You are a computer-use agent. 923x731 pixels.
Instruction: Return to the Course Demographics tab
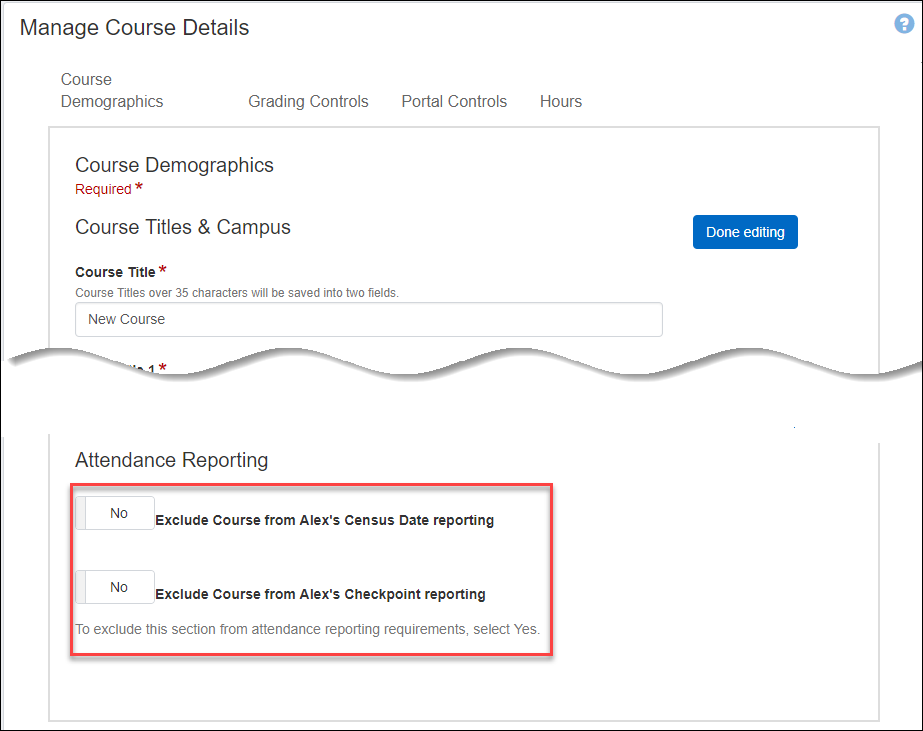[111, 90]
